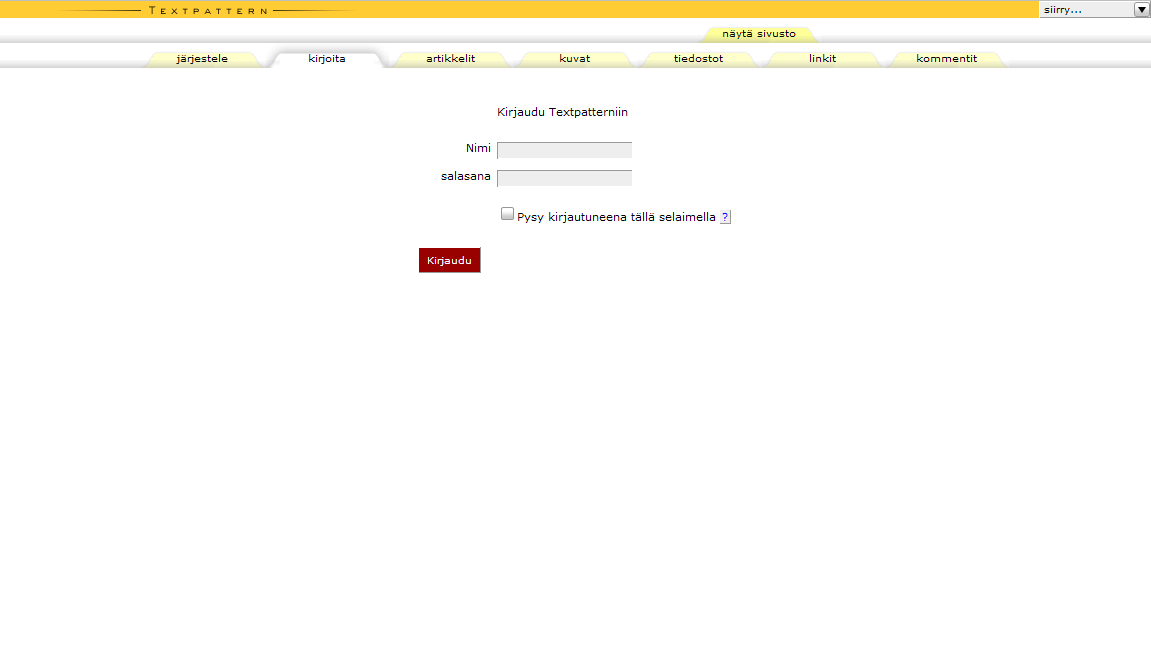Focus the Nimi input field
1151x672 pixels.
[x=564, y=150]
